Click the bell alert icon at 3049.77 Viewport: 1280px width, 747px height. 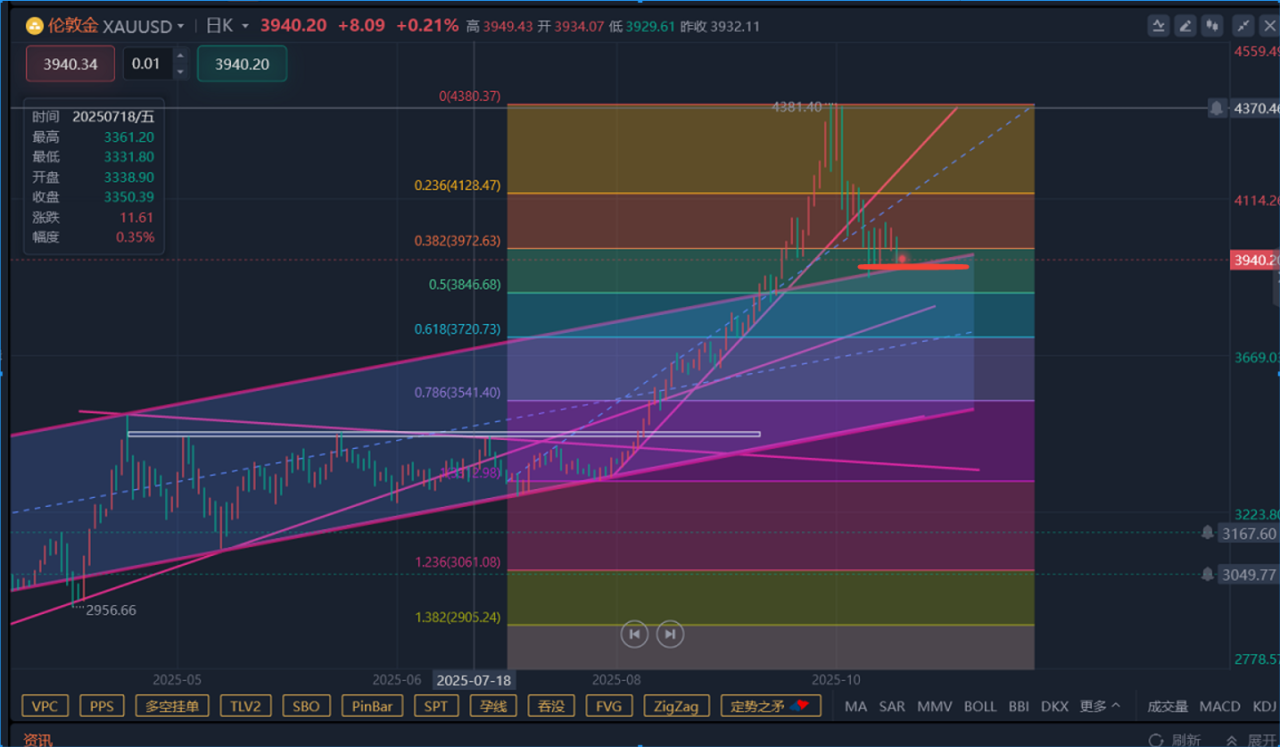click(x=1208, y=574)
